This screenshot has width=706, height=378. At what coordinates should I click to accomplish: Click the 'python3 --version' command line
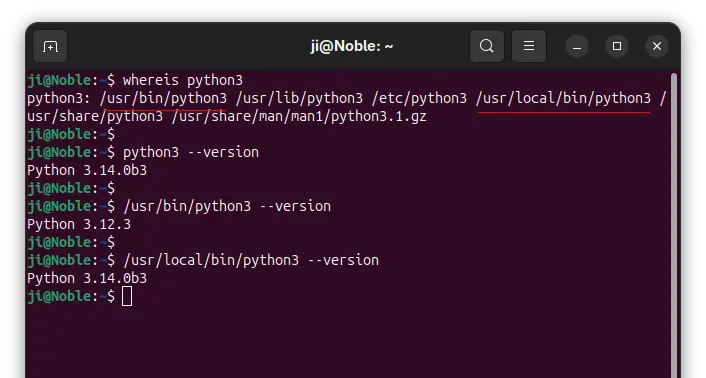(191, 152)
